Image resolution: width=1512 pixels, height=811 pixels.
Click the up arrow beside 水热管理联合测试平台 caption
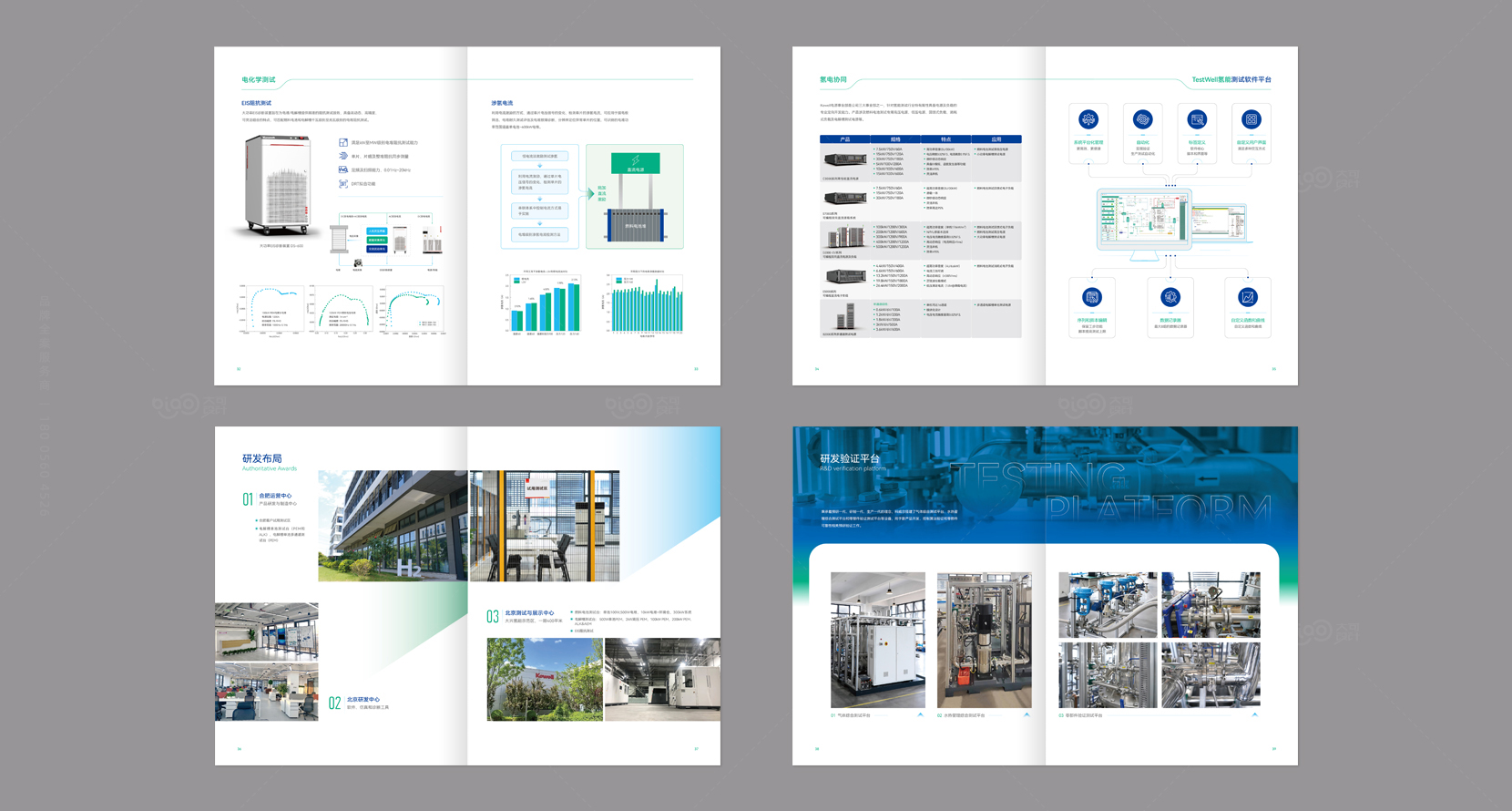coord(1027,715)
